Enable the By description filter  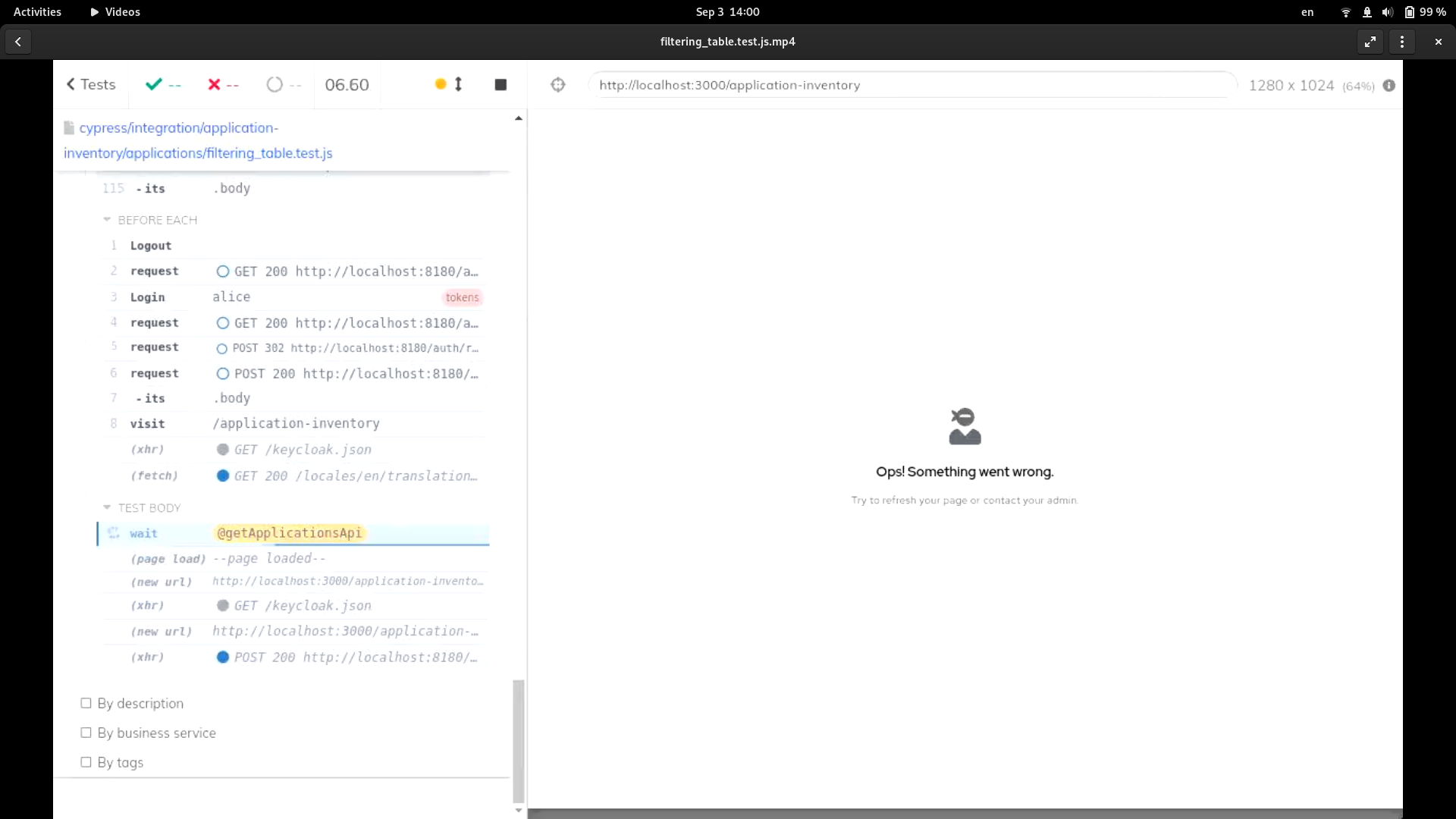click(85, 703)
